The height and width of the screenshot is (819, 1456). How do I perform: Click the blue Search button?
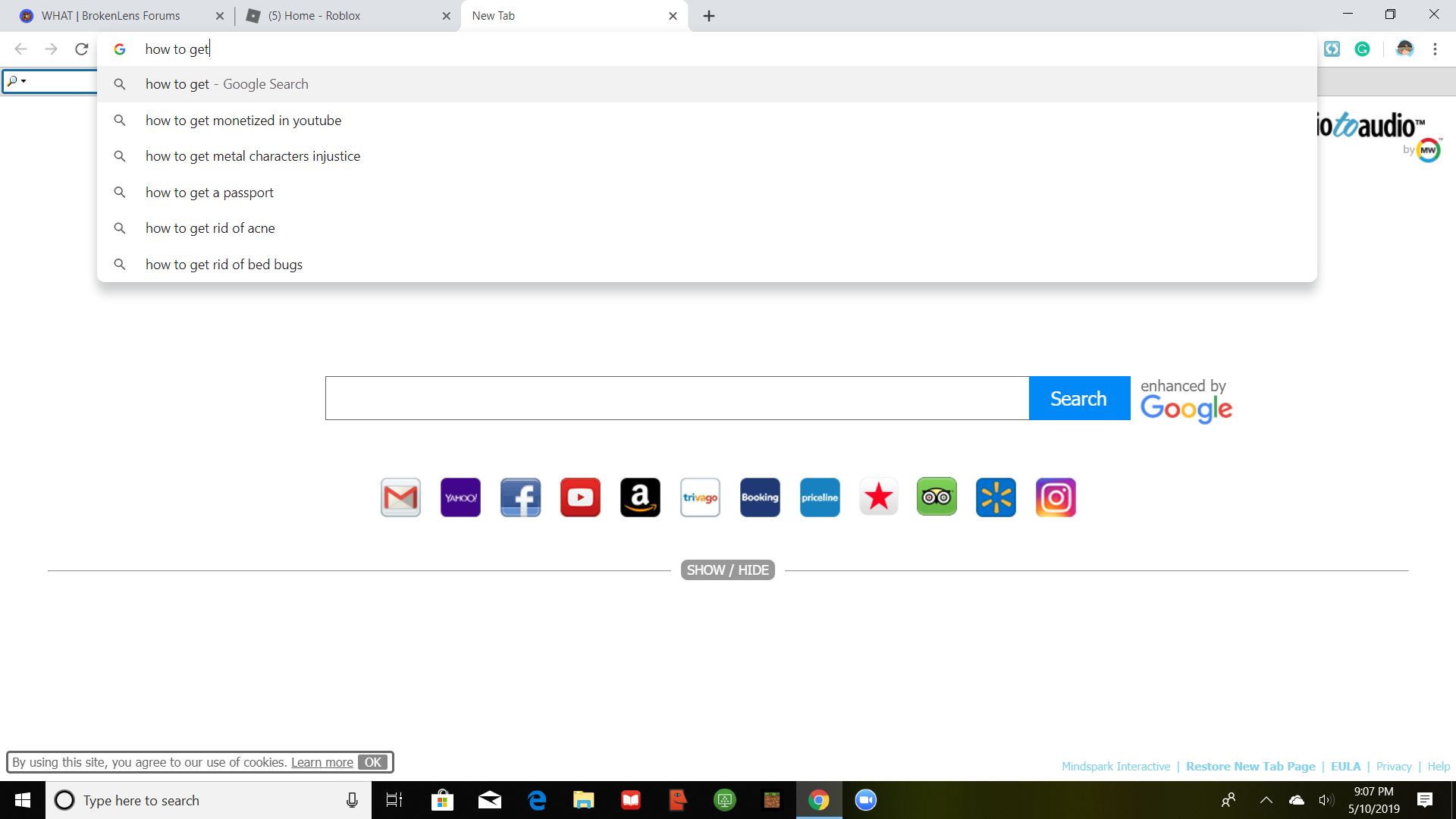[x=1079, y=398]
